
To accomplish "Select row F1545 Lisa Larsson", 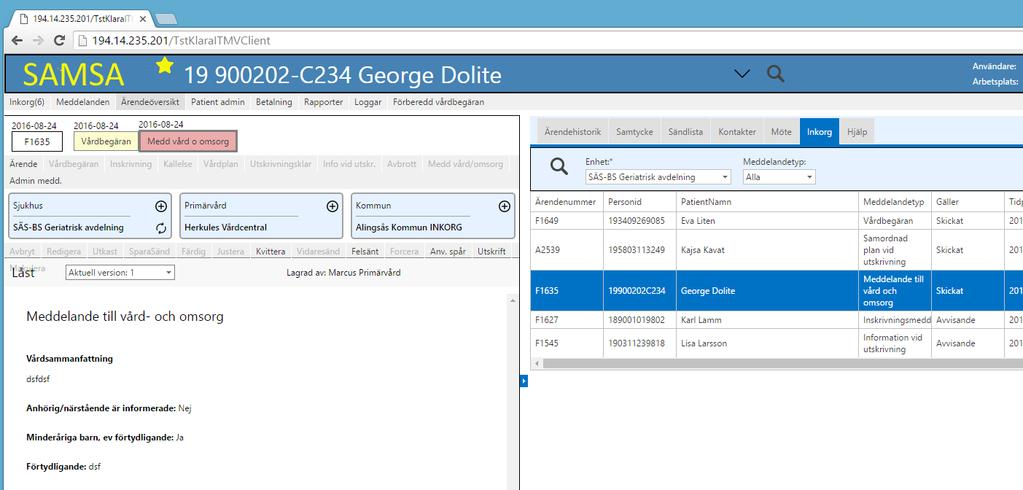I will pyautogui.click(x=776, y=343).
